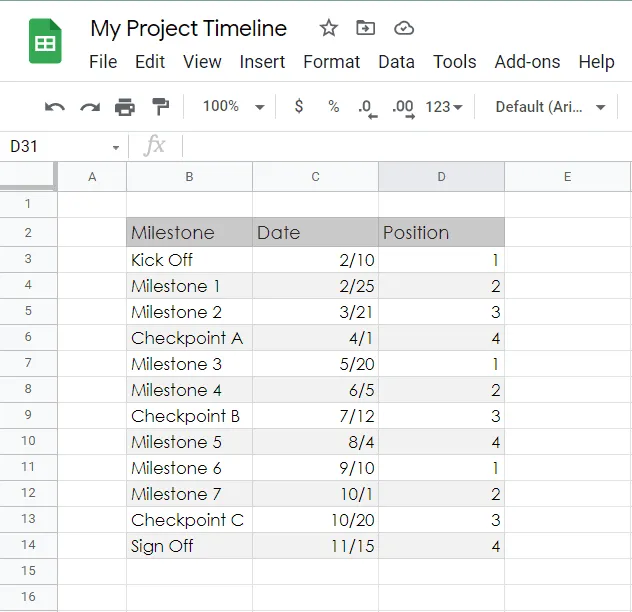Apply currency format with dollar sign

[298, 107]
